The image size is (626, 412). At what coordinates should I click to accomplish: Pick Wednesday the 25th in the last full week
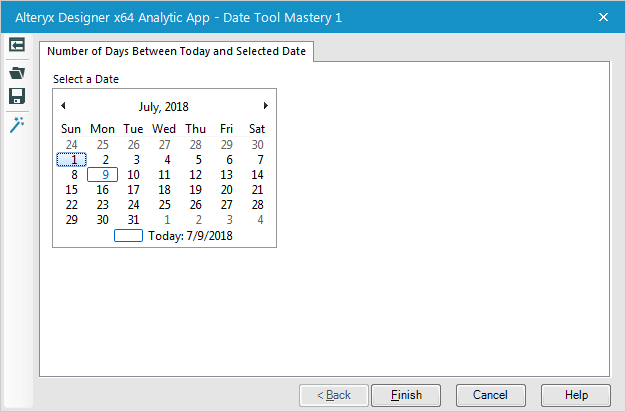164,204
